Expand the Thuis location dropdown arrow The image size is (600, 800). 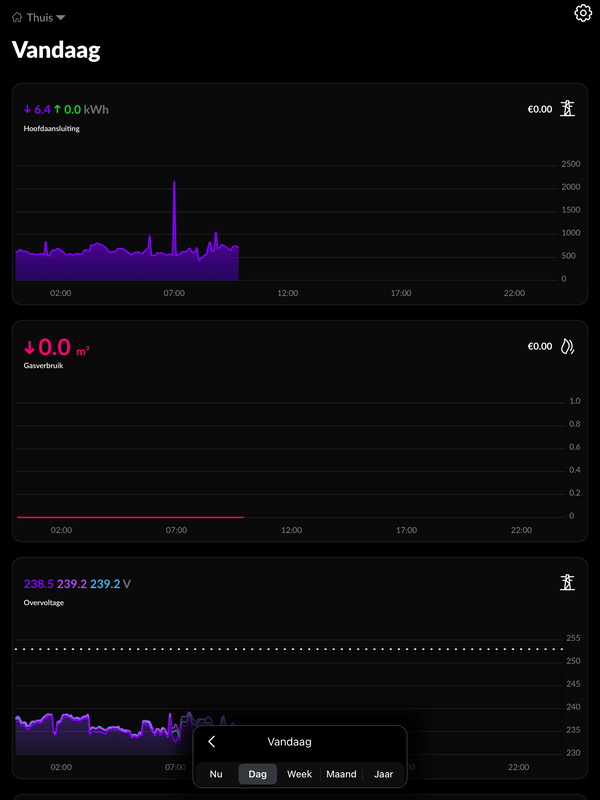coord(61,18)
